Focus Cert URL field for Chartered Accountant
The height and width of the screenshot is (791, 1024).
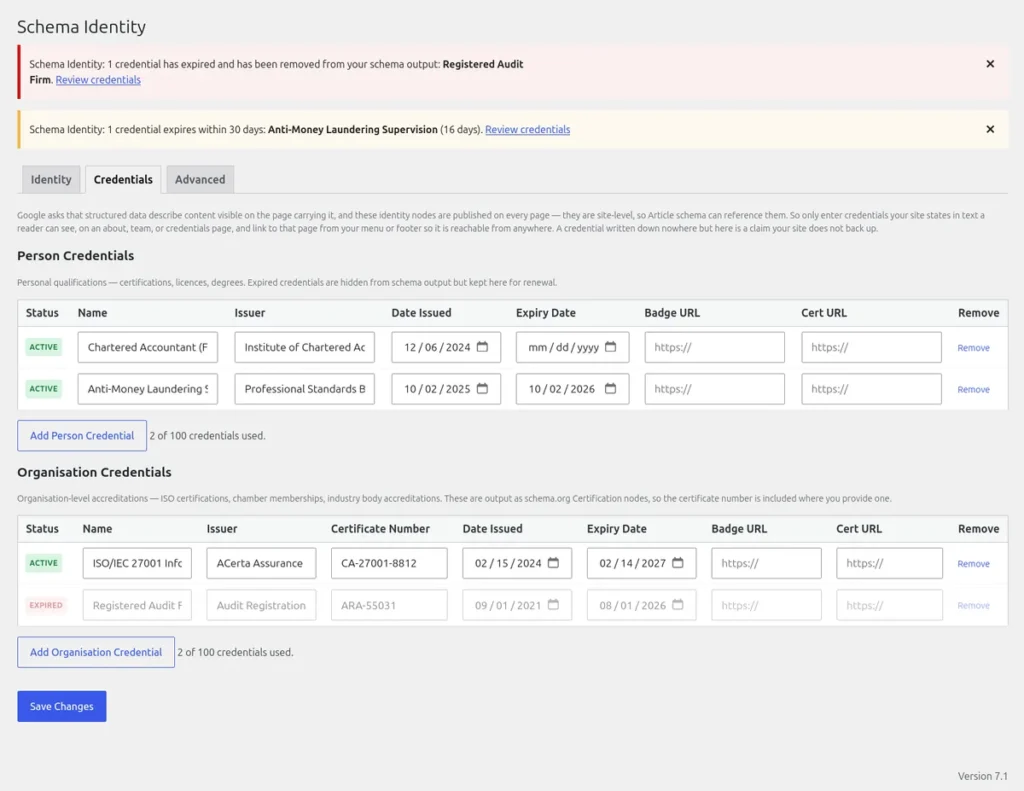[871, 347]
